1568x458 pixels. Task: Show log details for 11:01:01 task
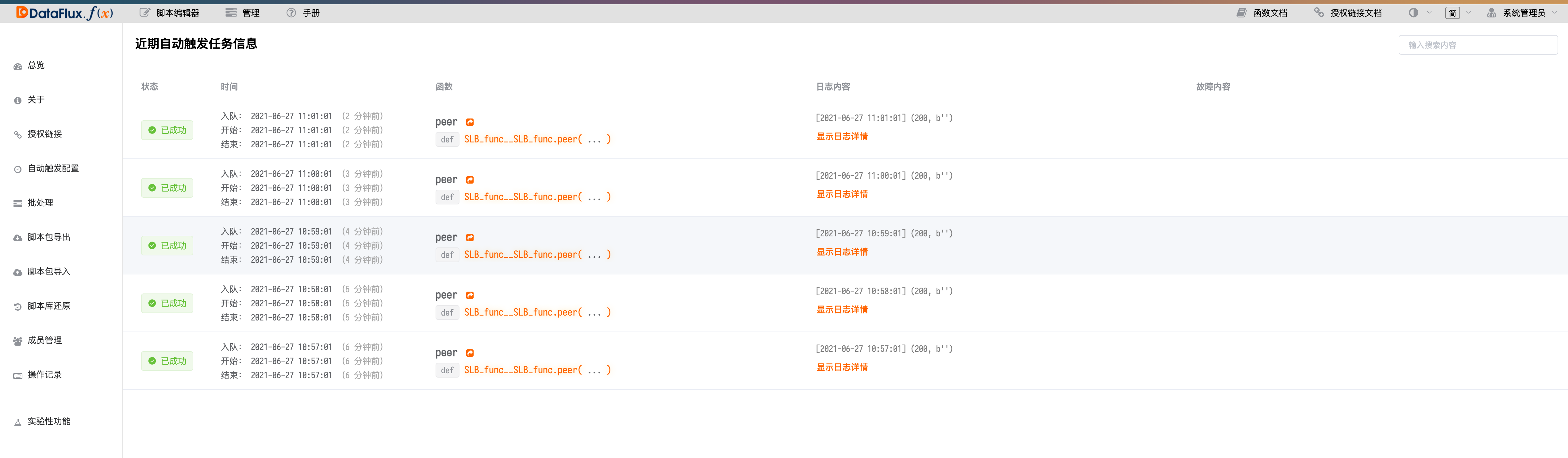click(x=842, y=136)
